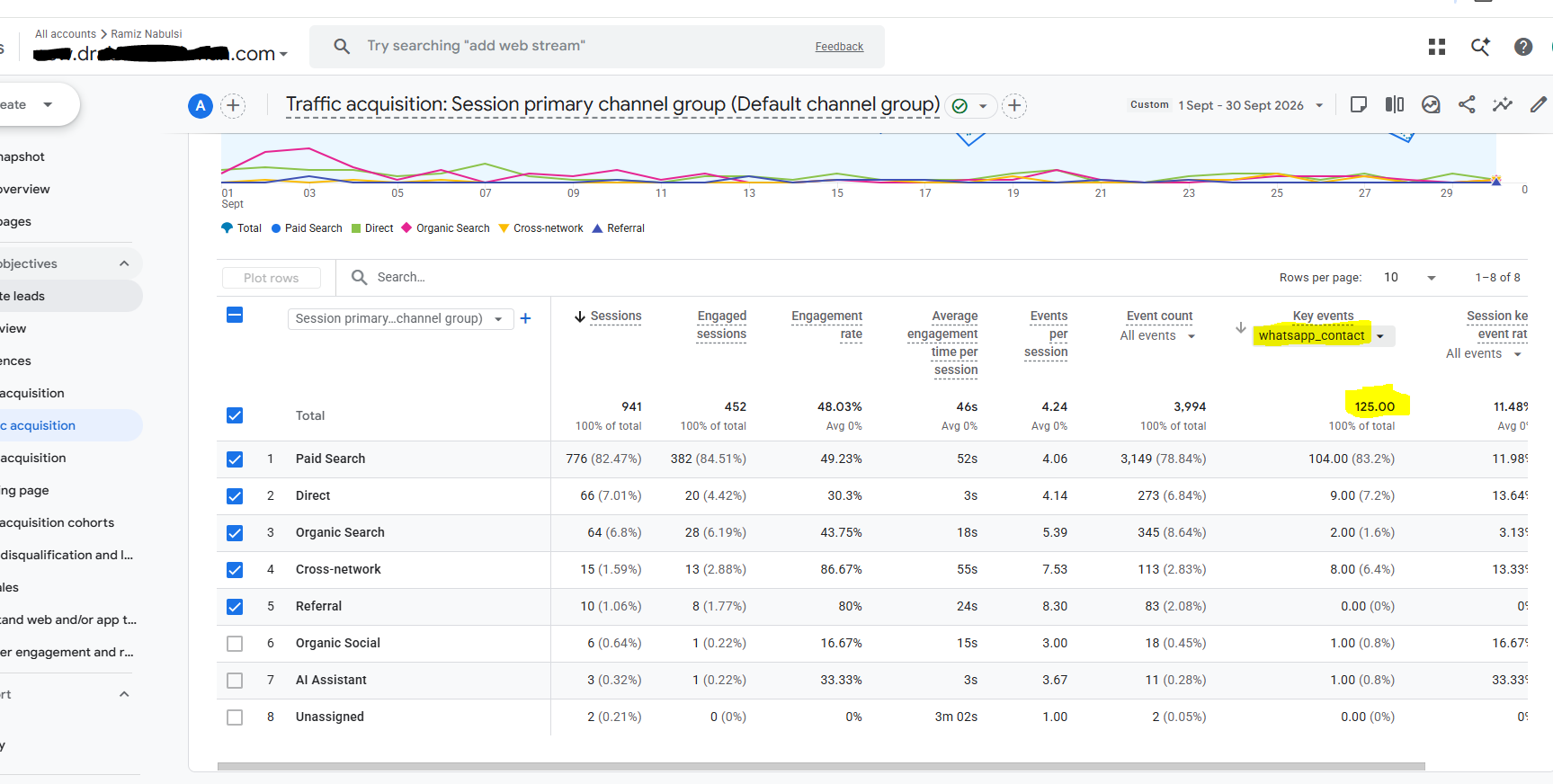Screen dimensions: 1553x784
Task: Uncheck the Paid Search row checkbox
Action: 235,459
